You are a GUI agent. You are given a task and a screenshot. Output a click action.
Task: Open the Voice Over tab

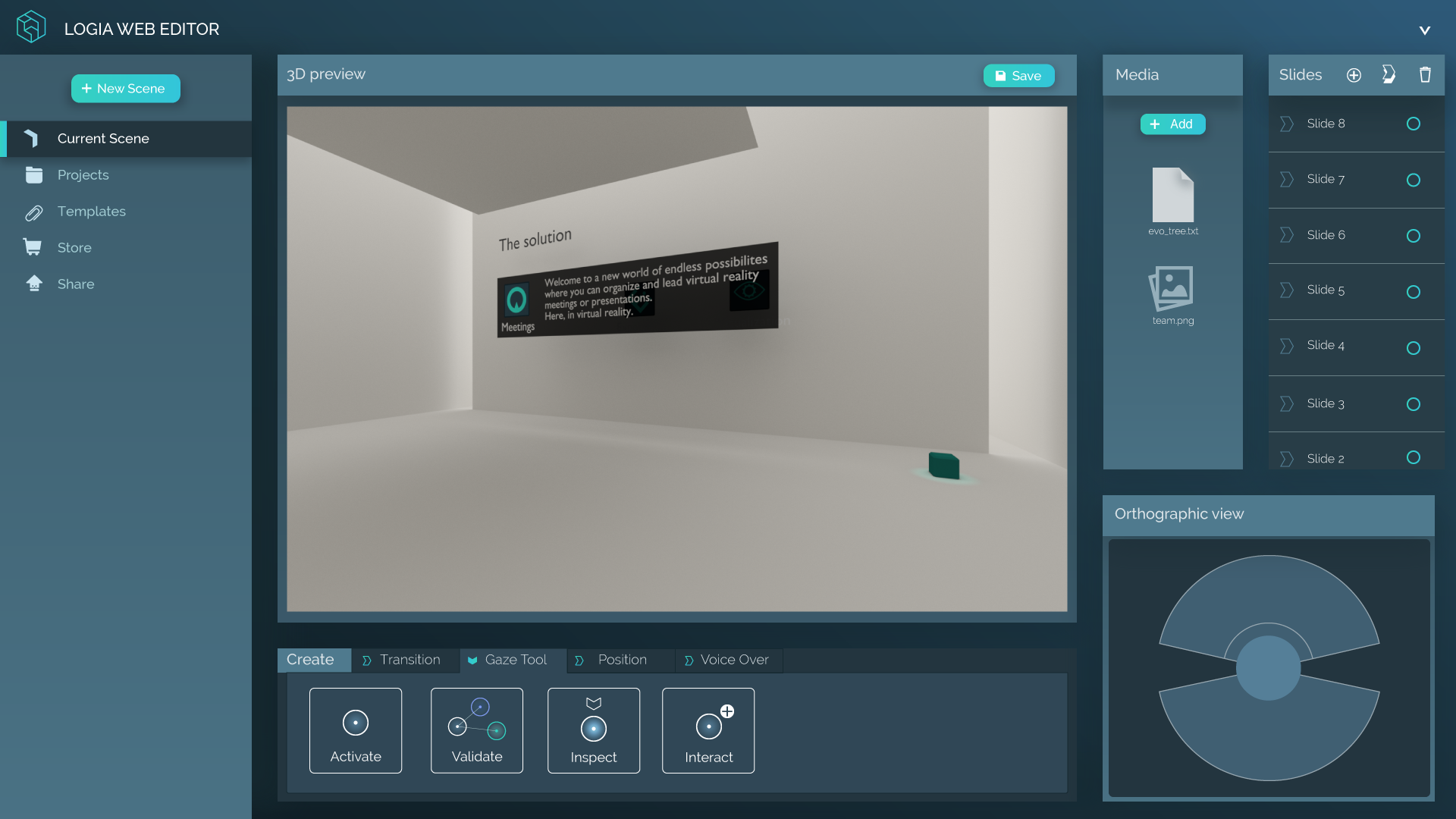pos(726,660)
